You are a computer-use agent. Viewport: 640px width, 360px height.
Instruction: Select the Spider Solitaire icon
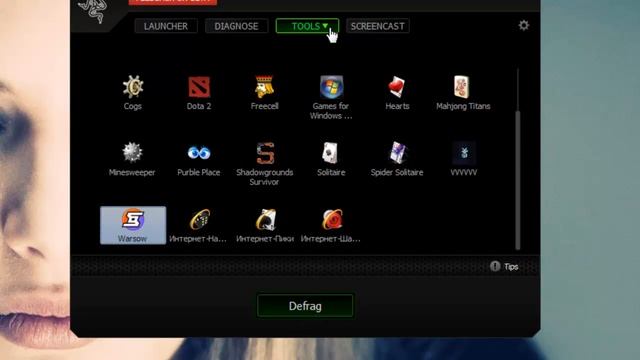(397, 153)
